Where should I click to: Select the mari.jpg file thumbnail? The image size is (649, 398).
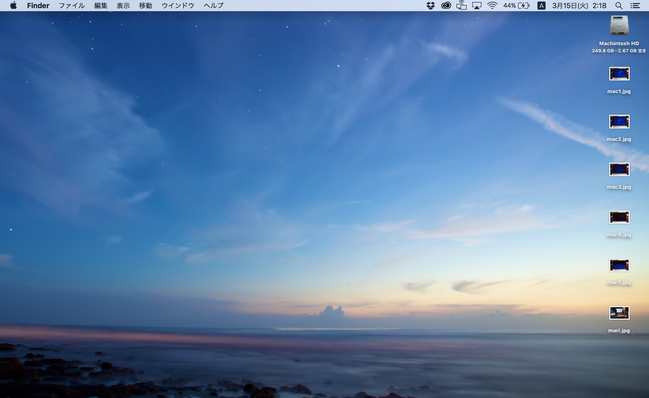point(619,313)
